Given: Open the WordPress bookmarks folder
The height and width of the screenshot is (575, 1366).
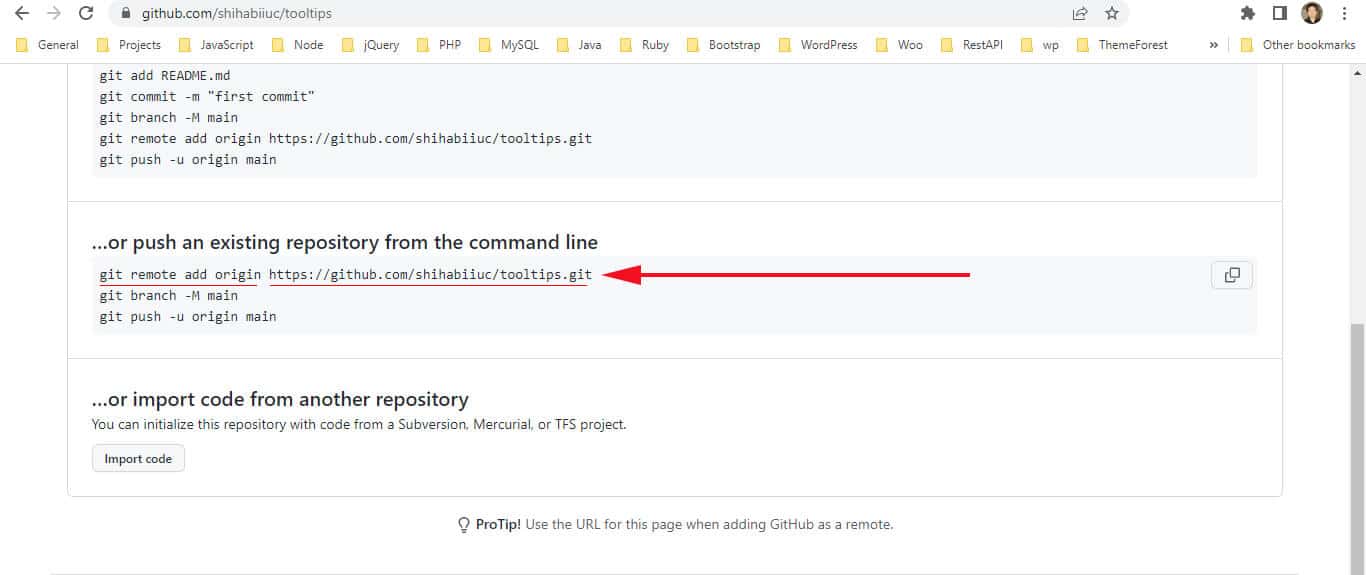Looking at the screenshot, I should point(817,45).
